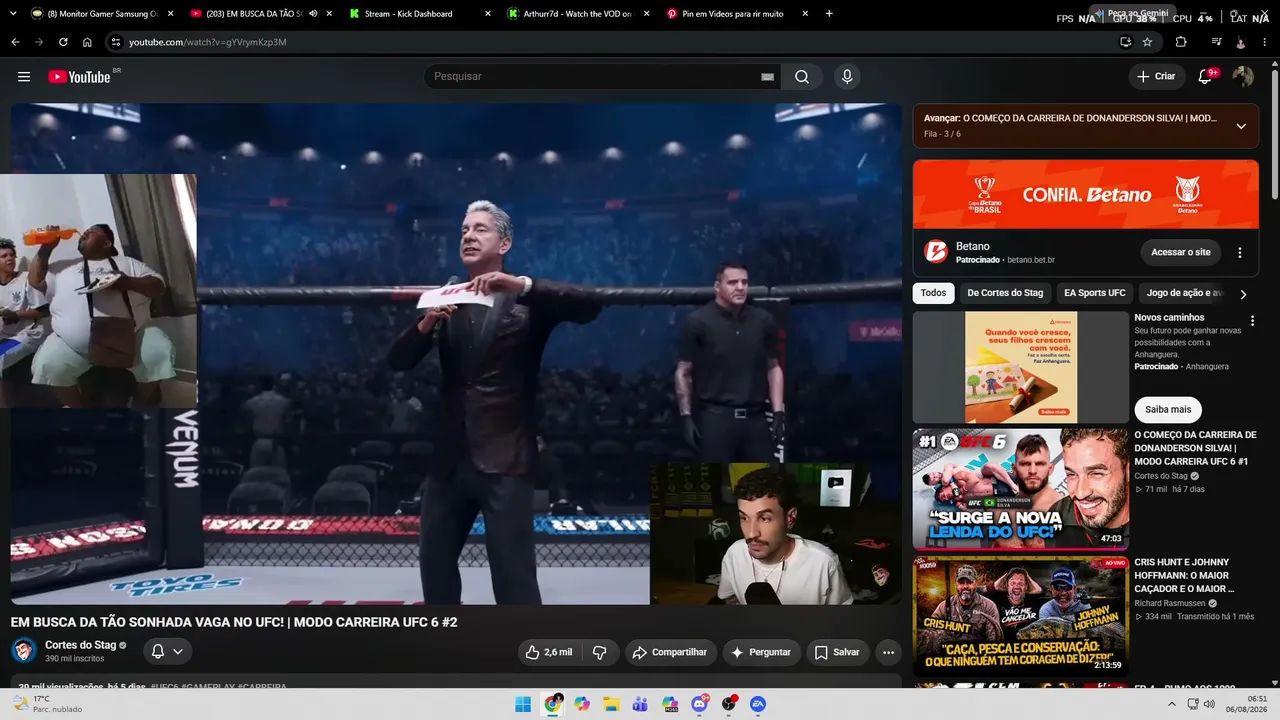
Task: Select the Todos filter chip
Action: [933, 293]
